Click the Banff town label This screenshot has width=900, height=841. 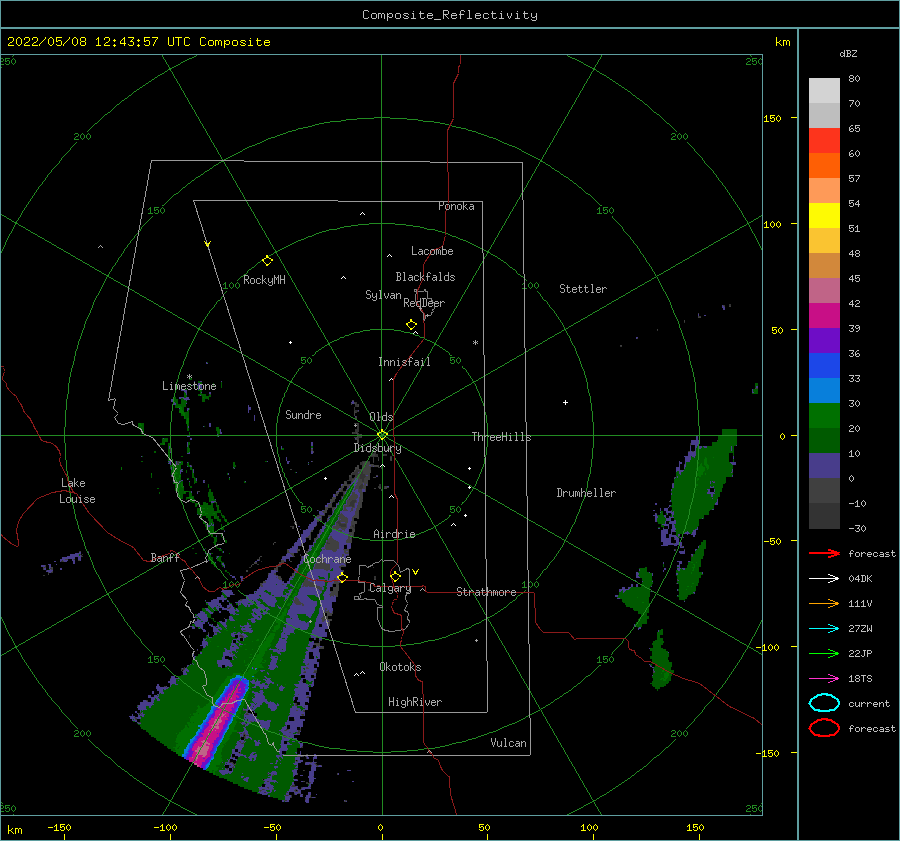[x=165, y=557]
